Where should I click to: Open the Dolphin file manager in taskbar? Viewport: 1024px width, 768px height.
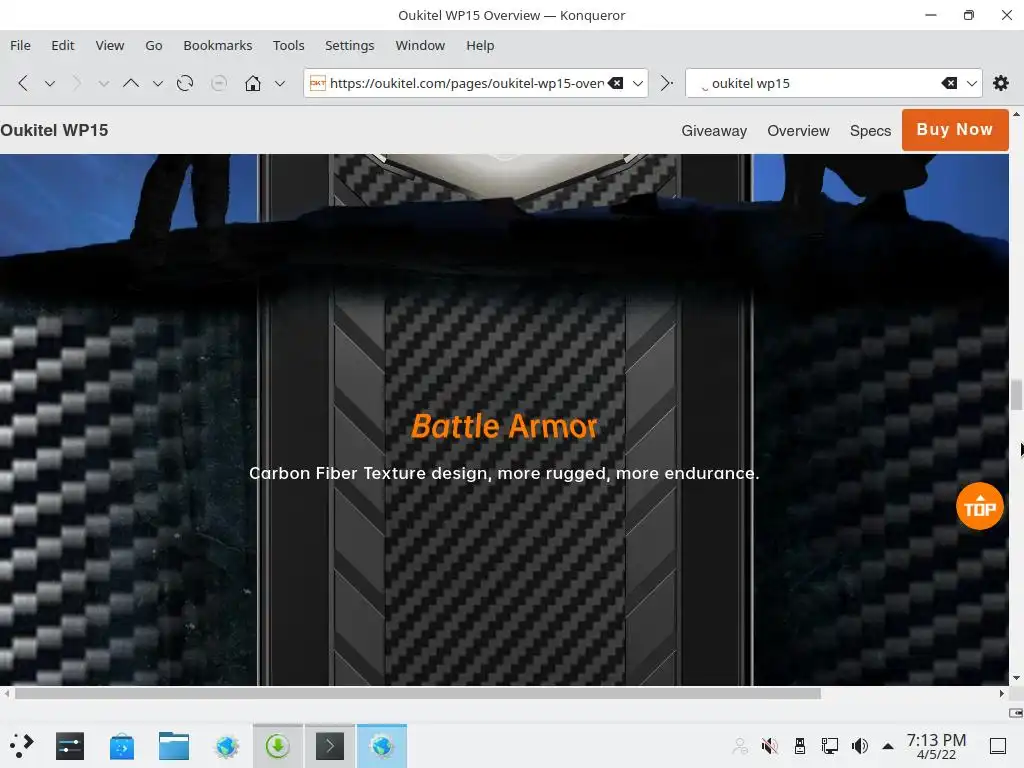(174, 746)
